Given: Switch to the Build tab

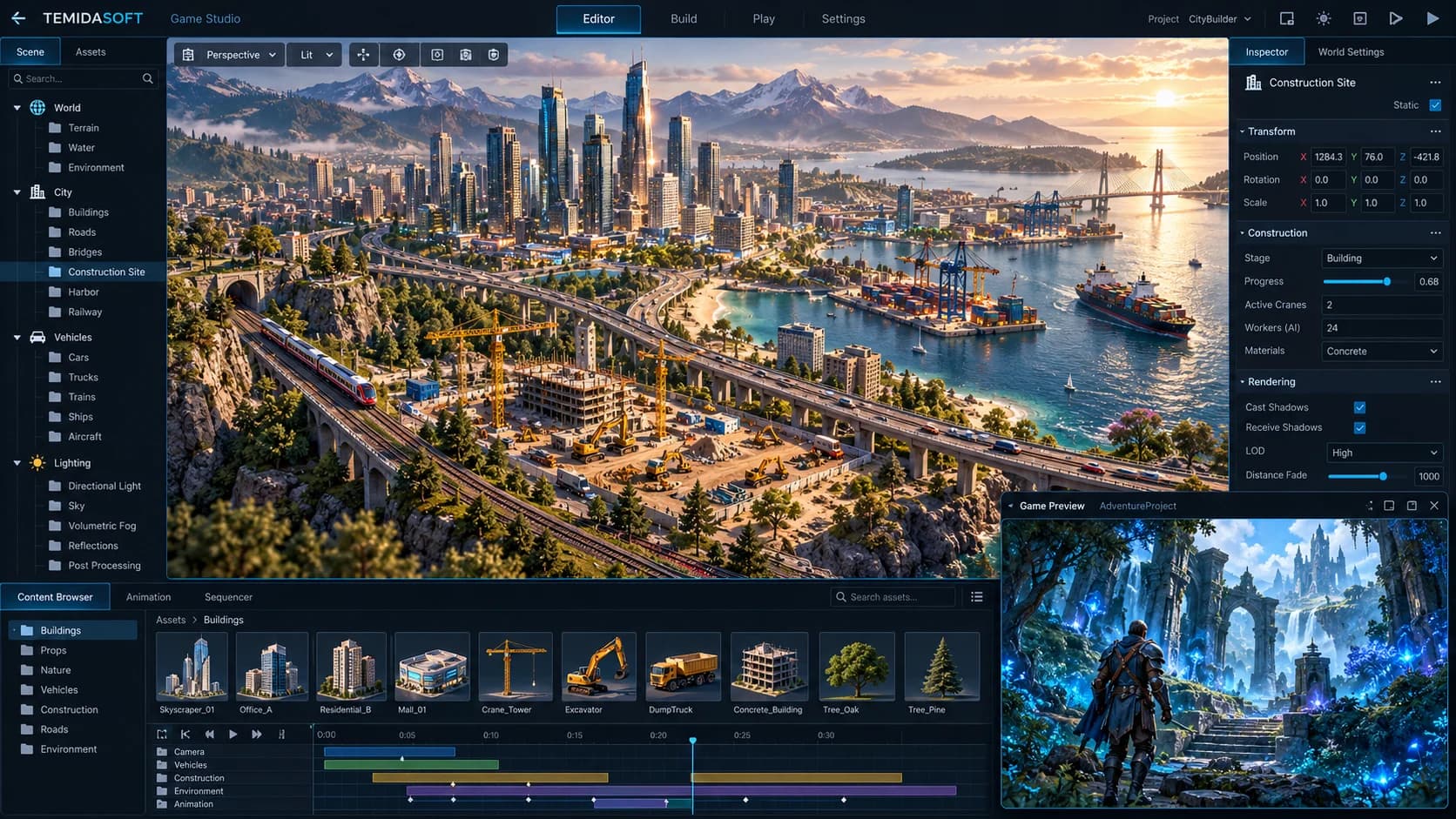Looking at the screenshot, I should [684, 18].
